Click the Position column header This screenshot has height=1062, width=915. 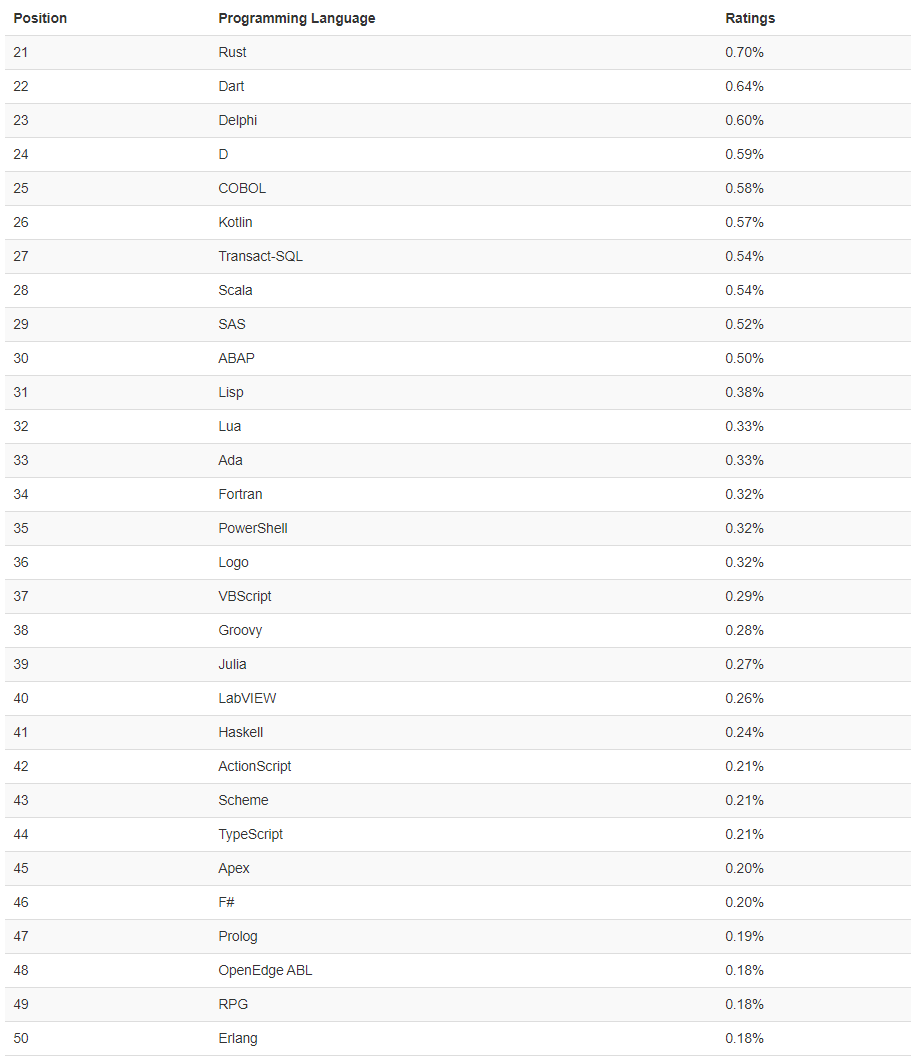click(40, 18)
